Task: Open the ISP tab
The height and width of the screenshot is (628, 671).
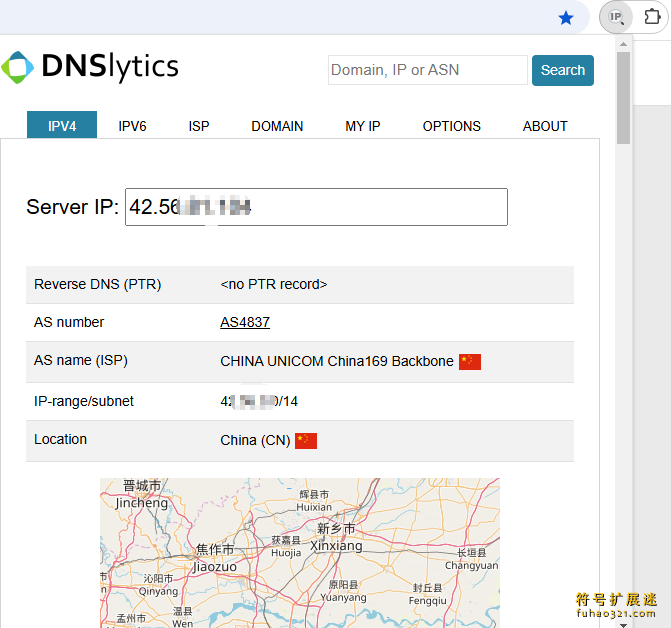Action: click(199, 126)
